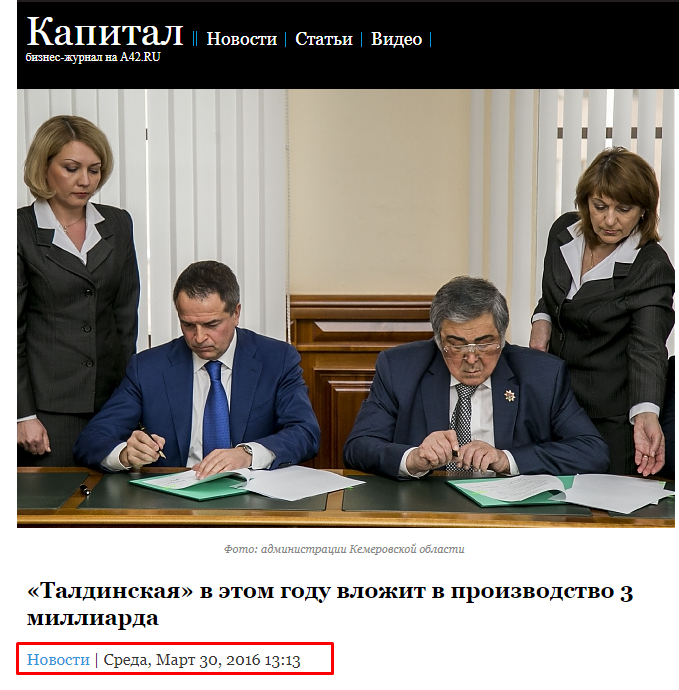Click the bright blue tie in the photo
Image resolution: width=679 pixels, height=690 pixels.
[217, 407]
